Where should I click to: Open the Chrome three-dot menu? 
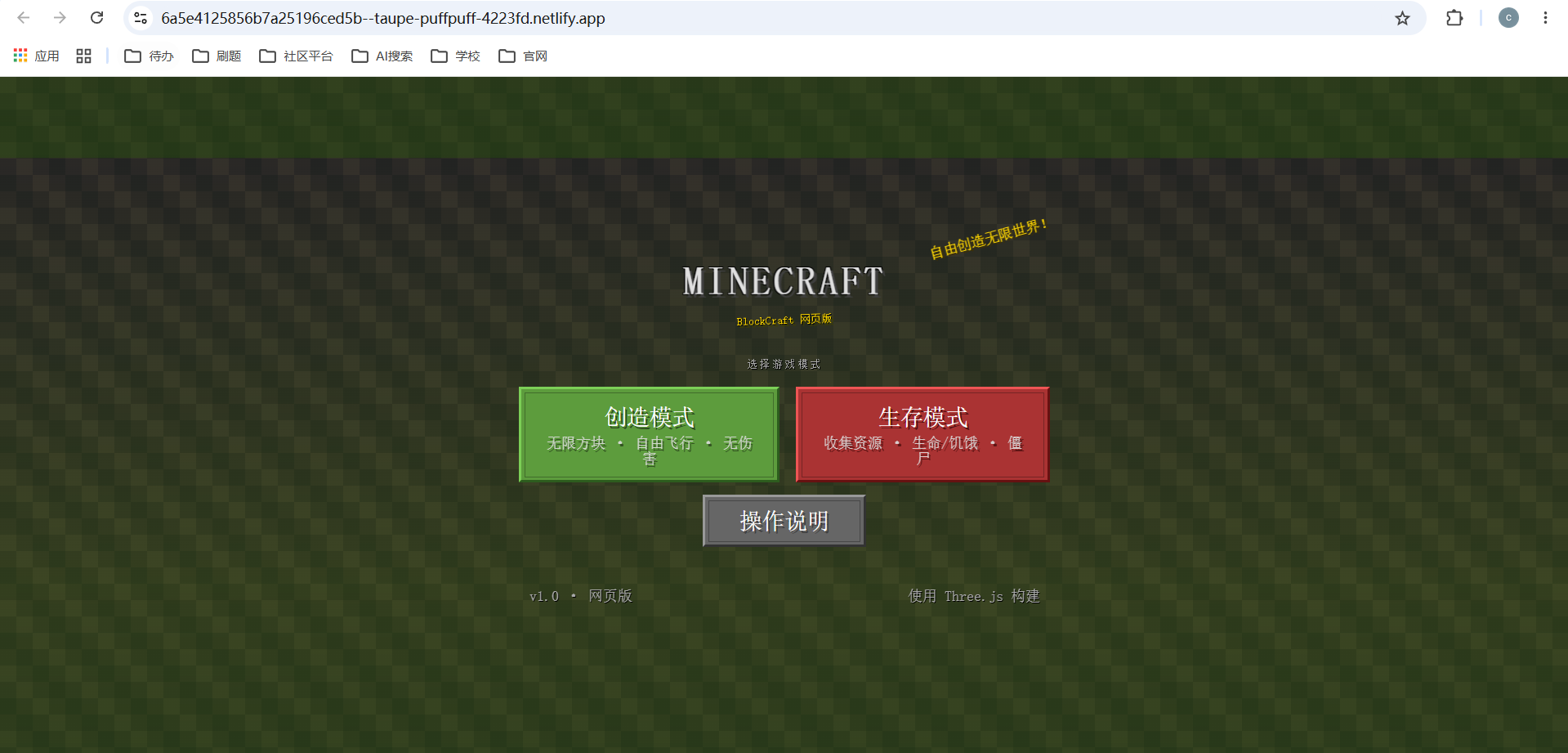(x=1545, y=18)
